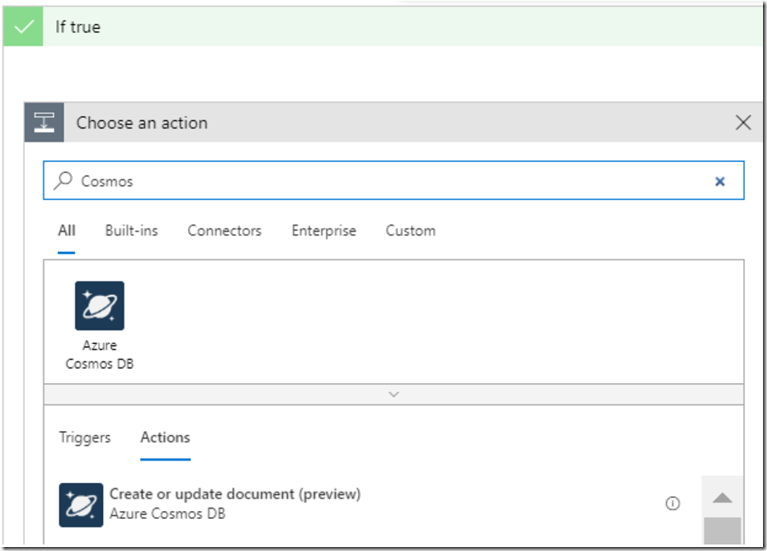Show info for Create or update document
Viewport: 767px width, 551px height.
coord(673,503)
